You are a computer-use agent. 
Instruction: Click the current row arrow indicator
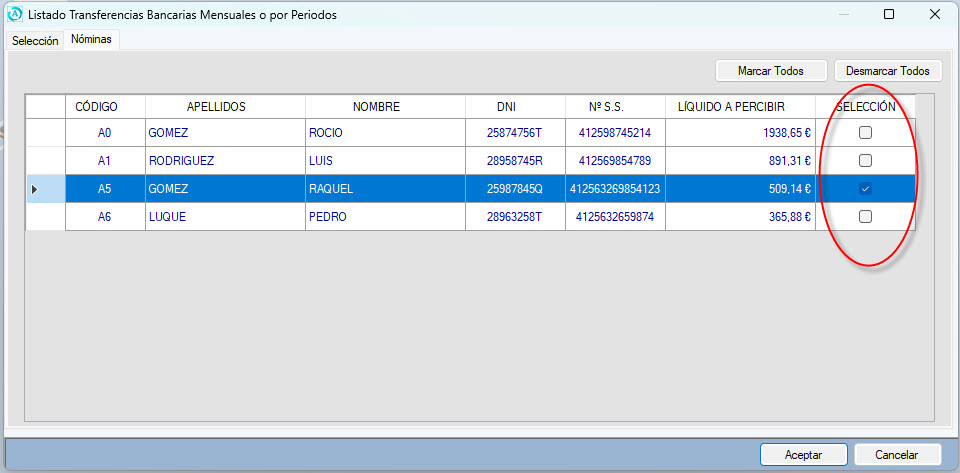(35, 189)
